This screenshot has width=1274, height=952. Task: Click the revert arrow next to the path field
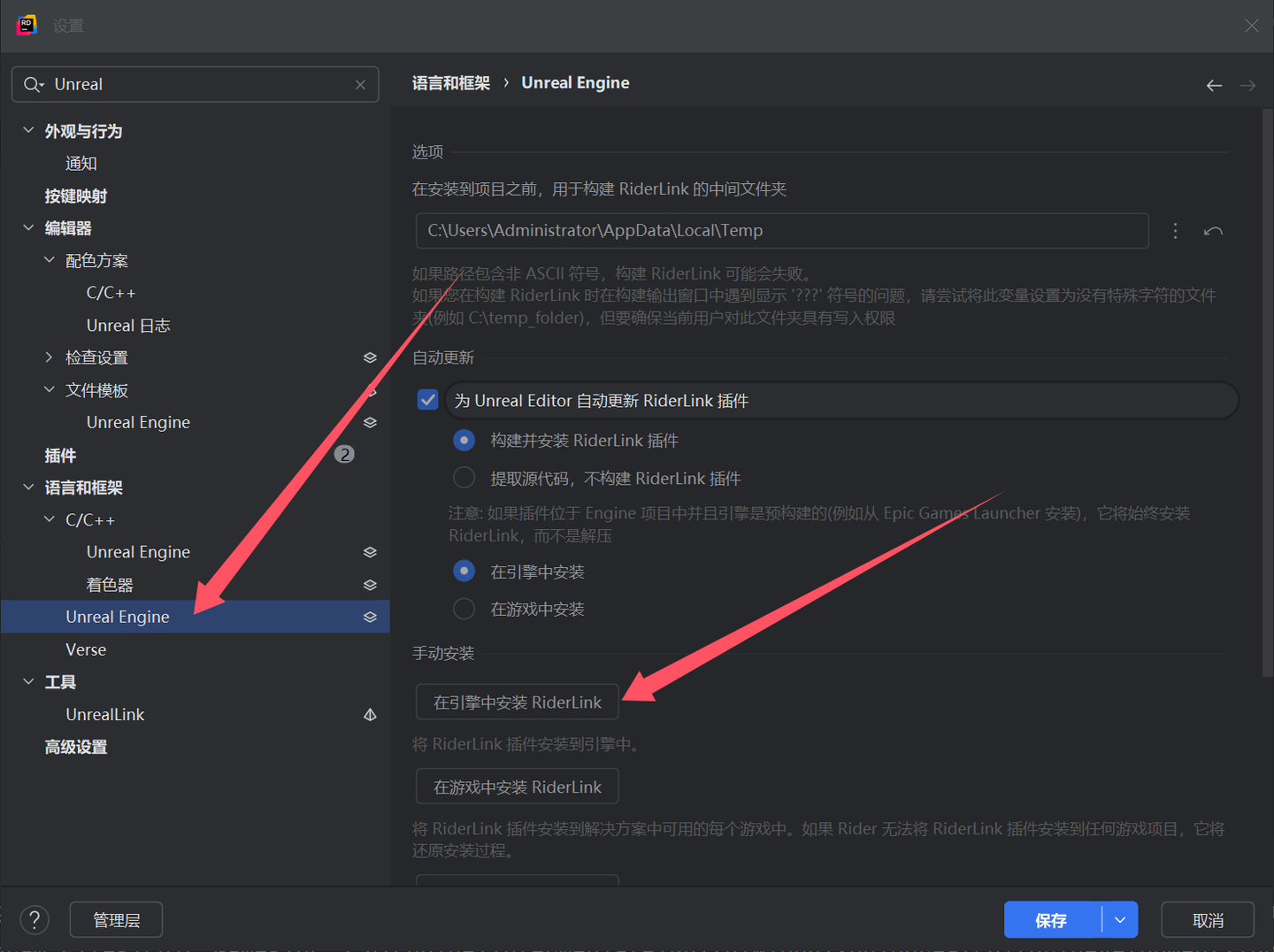(1213, 231)
